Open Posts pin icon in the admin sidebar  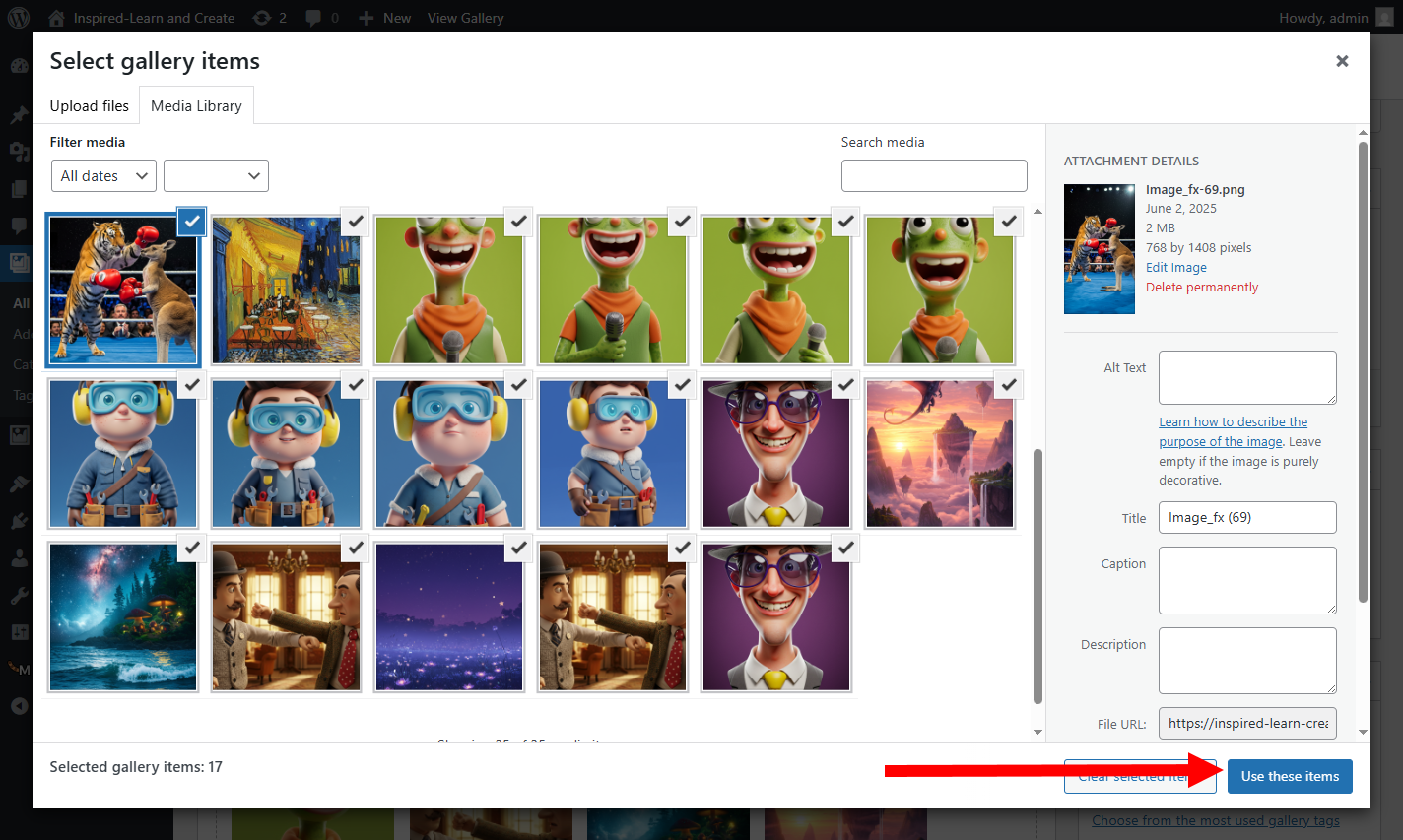(19, 114)
